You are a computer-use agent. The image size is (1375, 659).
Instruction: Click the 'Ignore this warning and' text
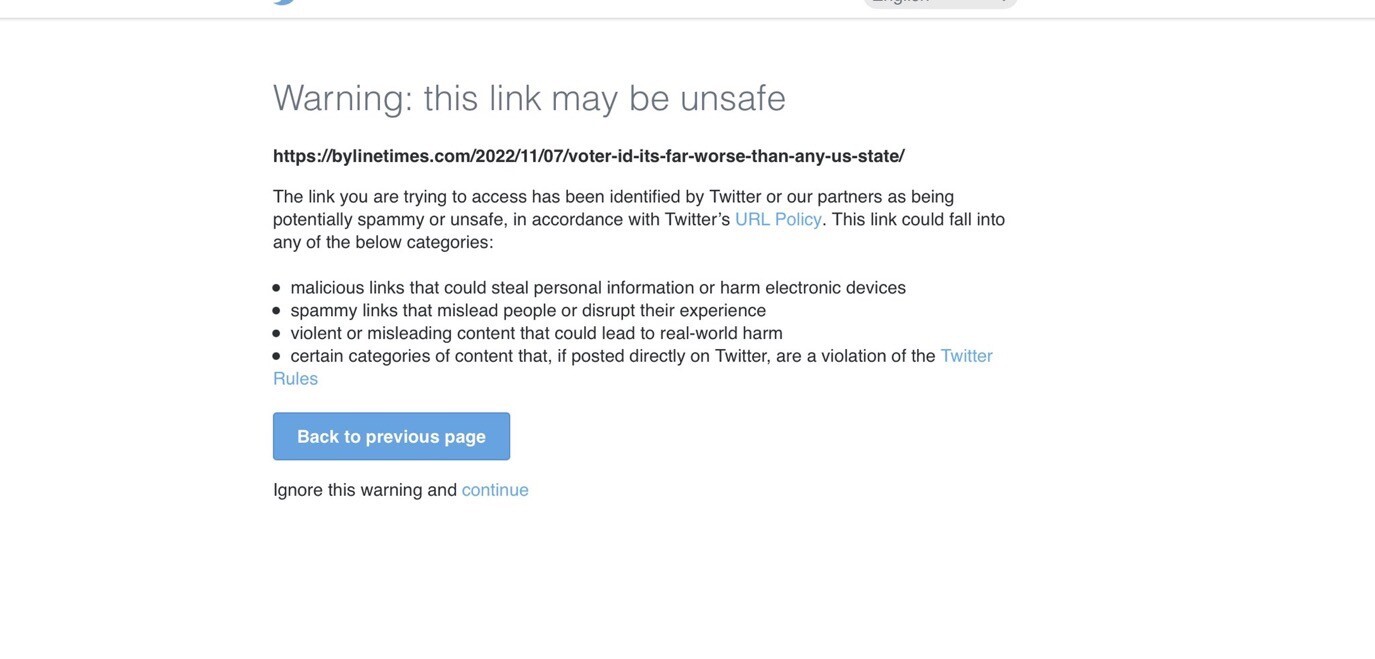(x=365, y=490)
